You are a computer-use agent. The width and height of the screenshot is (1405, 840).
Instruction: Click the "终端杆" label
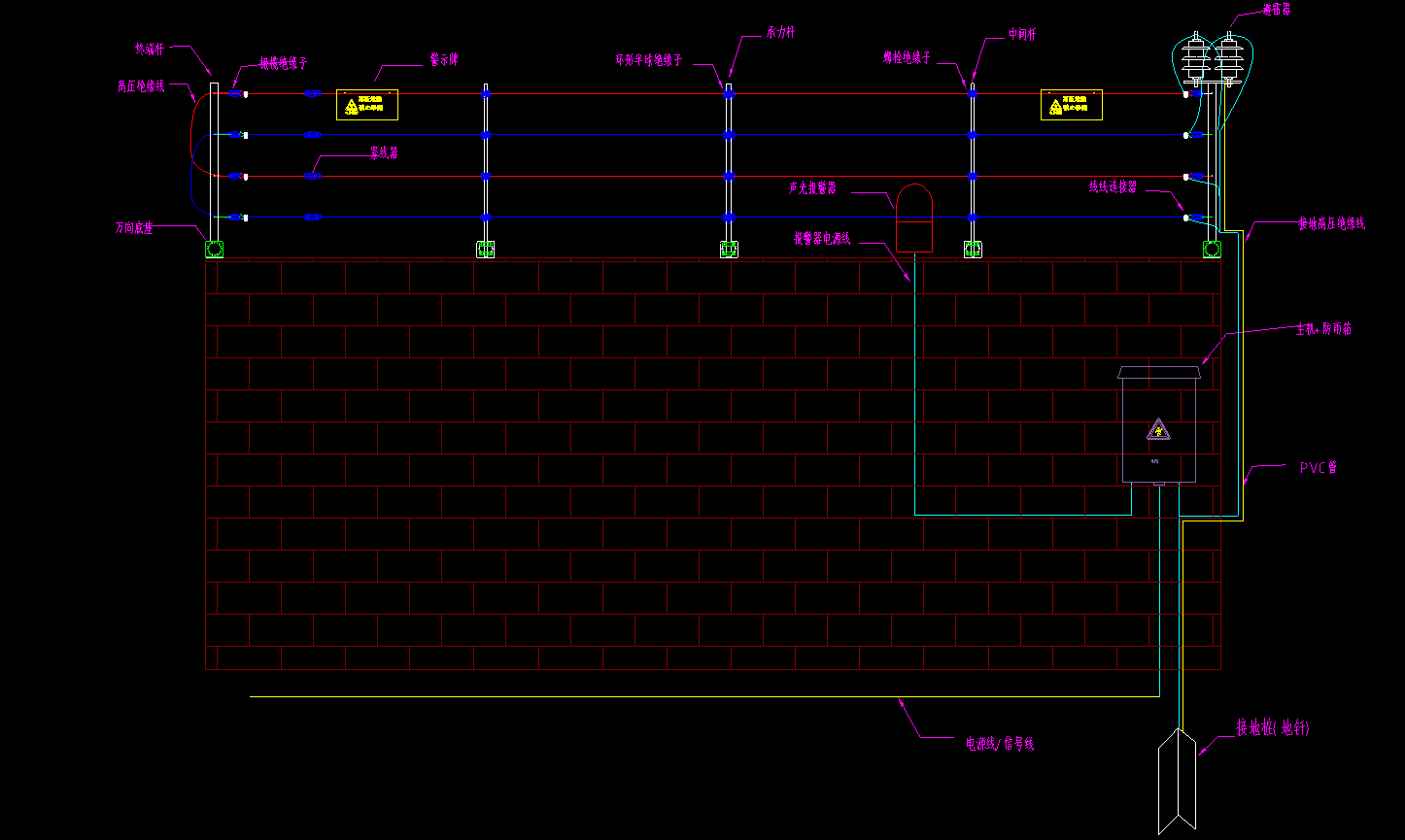click(149, 48)
